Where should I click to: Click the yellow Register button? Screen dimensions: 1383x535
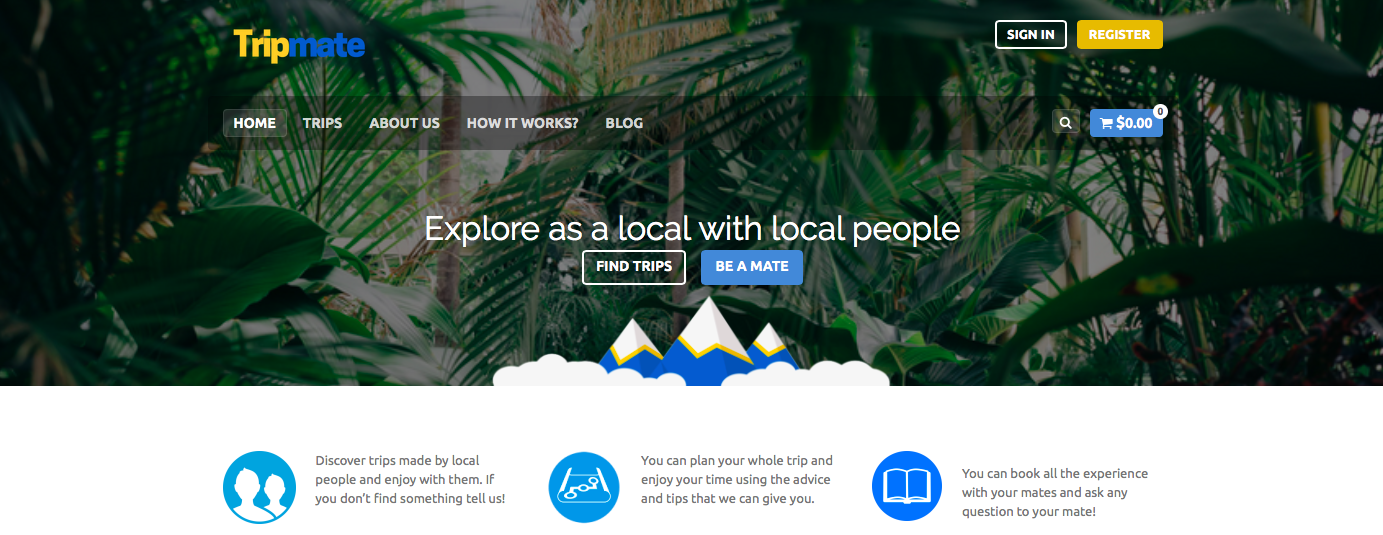tap(1120, 34)
